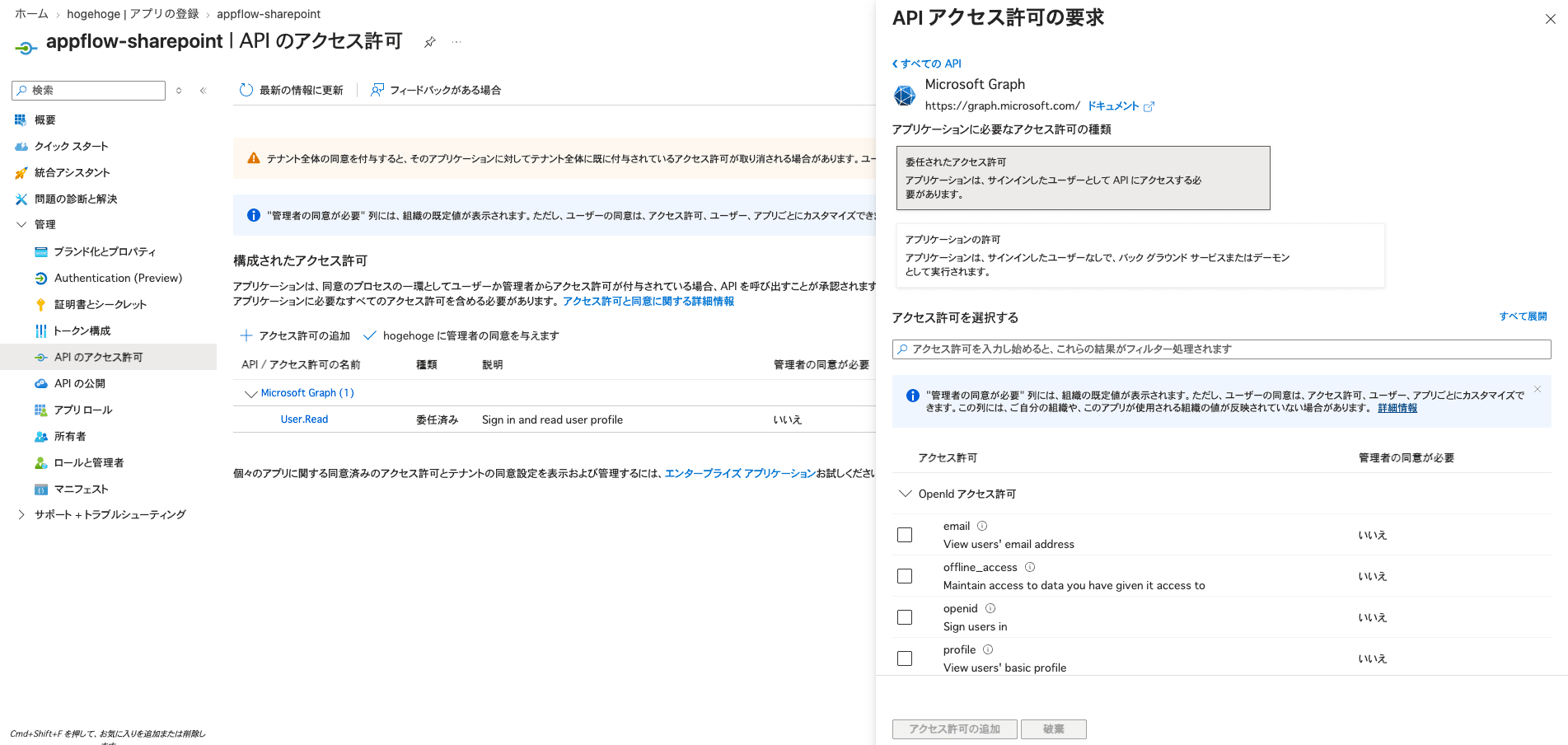Focus the sidebar 検索 search box
The width and height of the screenshot is (1568, 745).
pyautogui.click(x=89, y=91)
